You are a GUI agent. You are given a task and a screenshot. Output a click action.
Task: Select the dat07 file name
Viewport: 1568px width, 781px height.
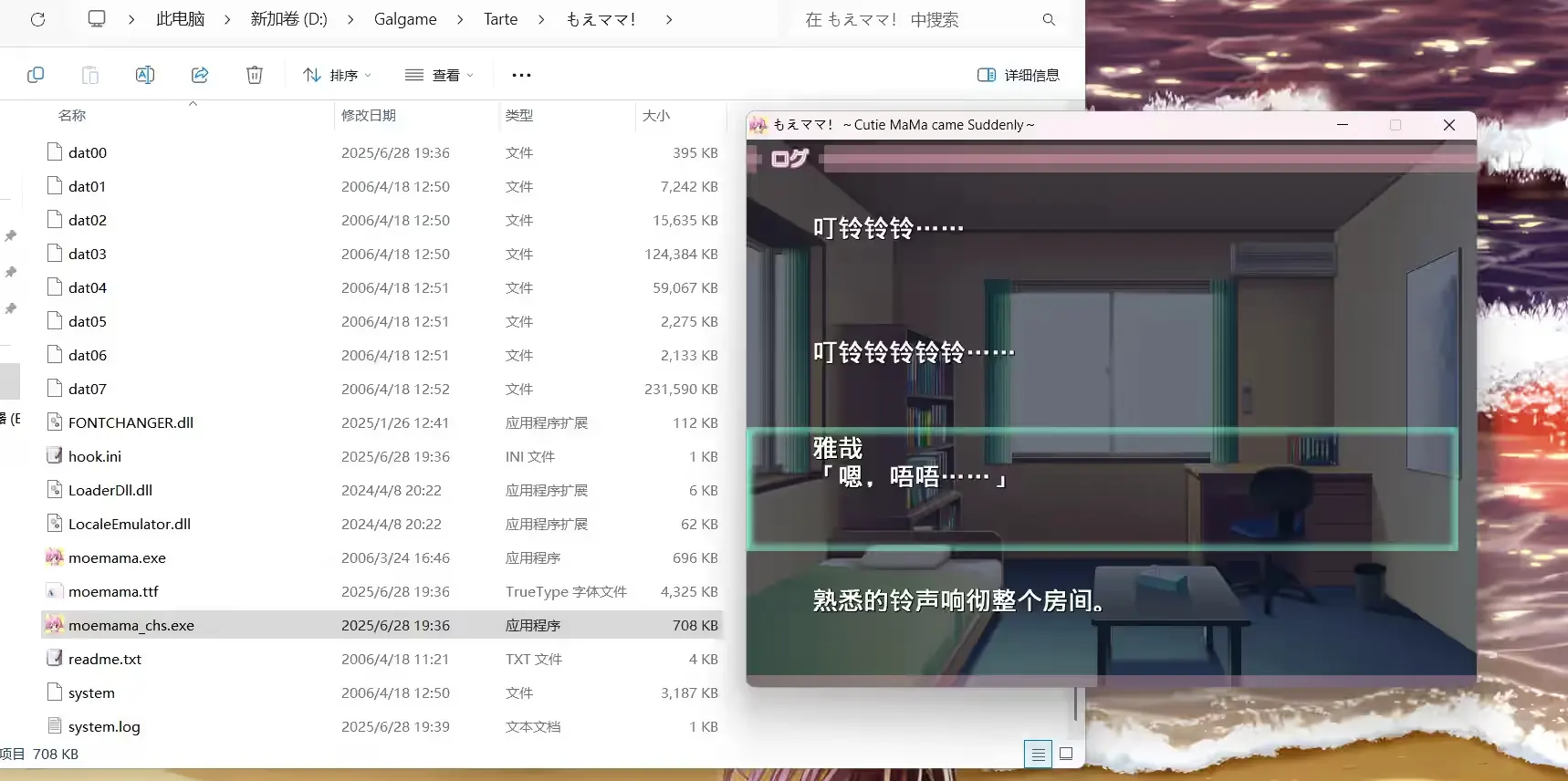(x=88, y=389)
